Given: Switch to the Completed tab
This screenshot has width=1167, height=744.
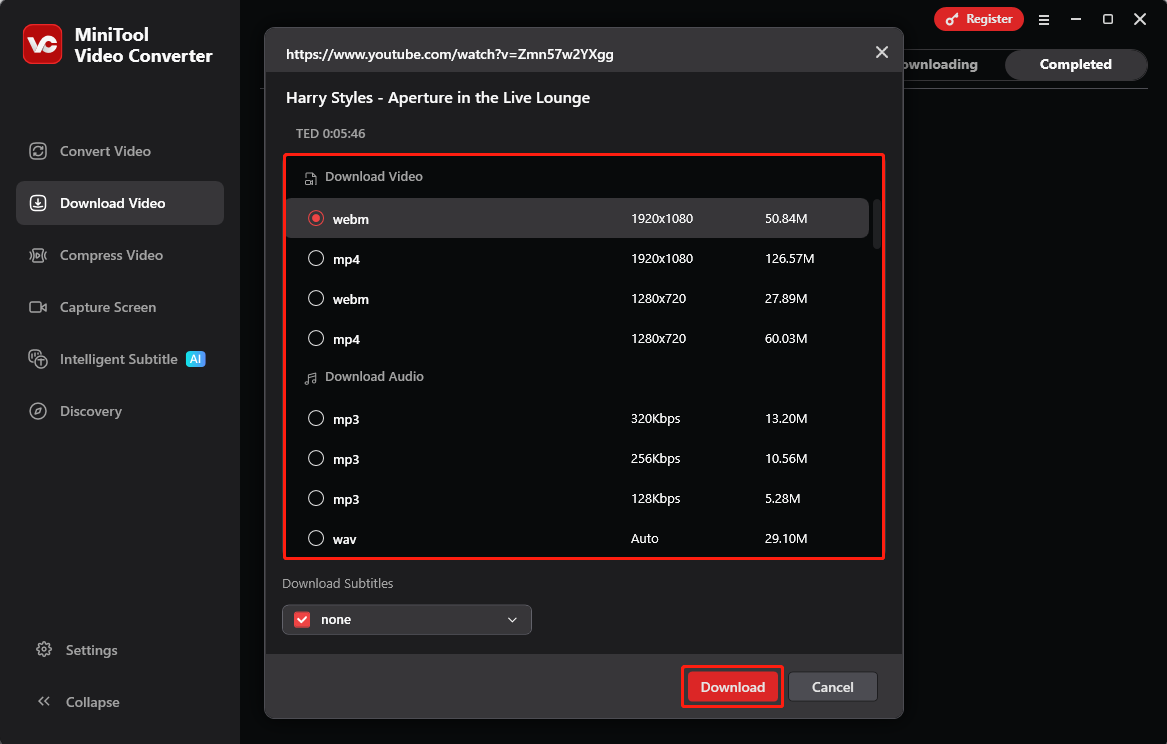Looking at the screenshot, I should (x=1076, y=64).
